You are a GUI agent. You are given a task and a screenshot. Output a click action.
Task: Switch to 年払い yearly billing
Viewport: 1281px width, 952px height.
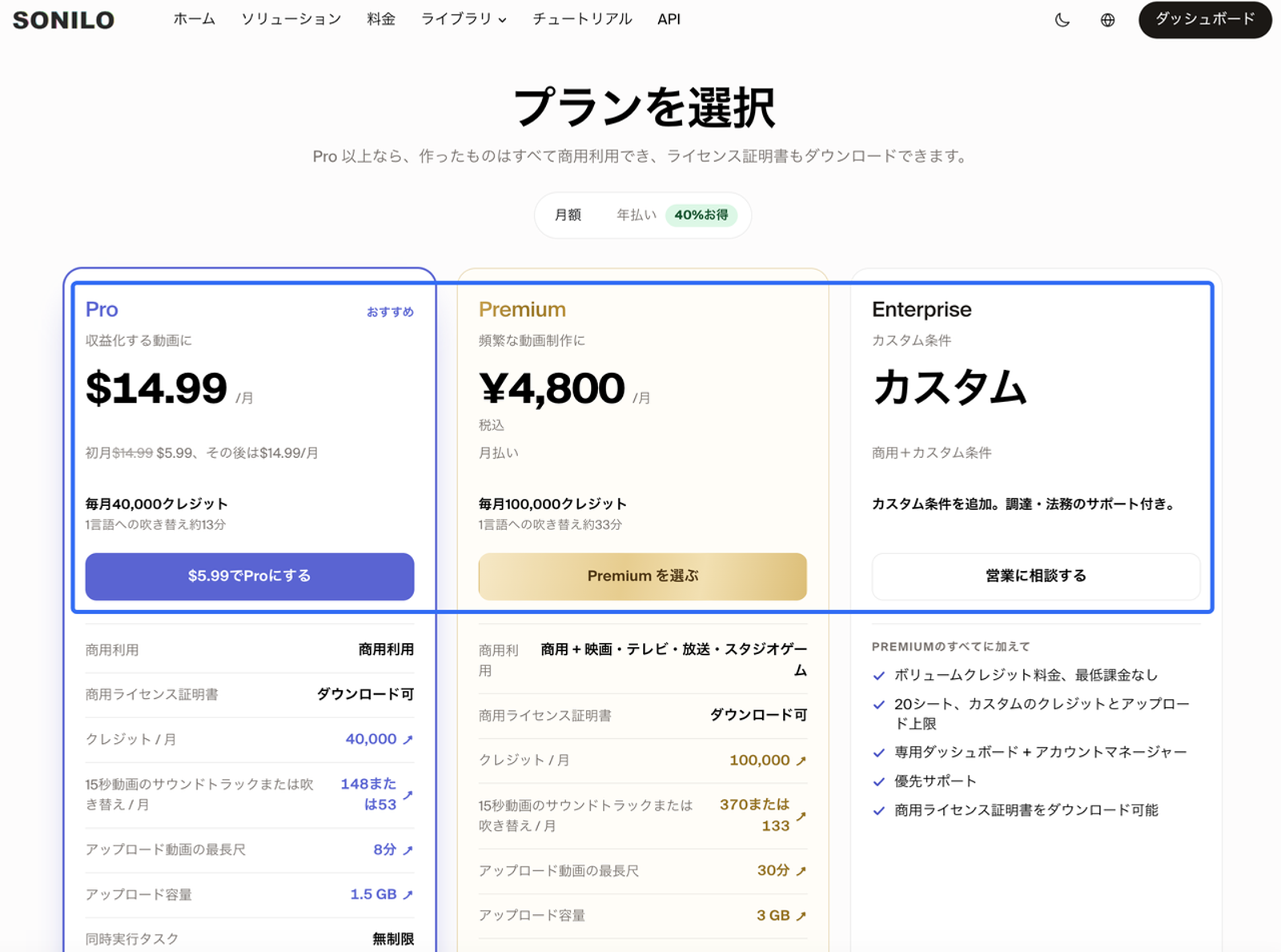636,215
